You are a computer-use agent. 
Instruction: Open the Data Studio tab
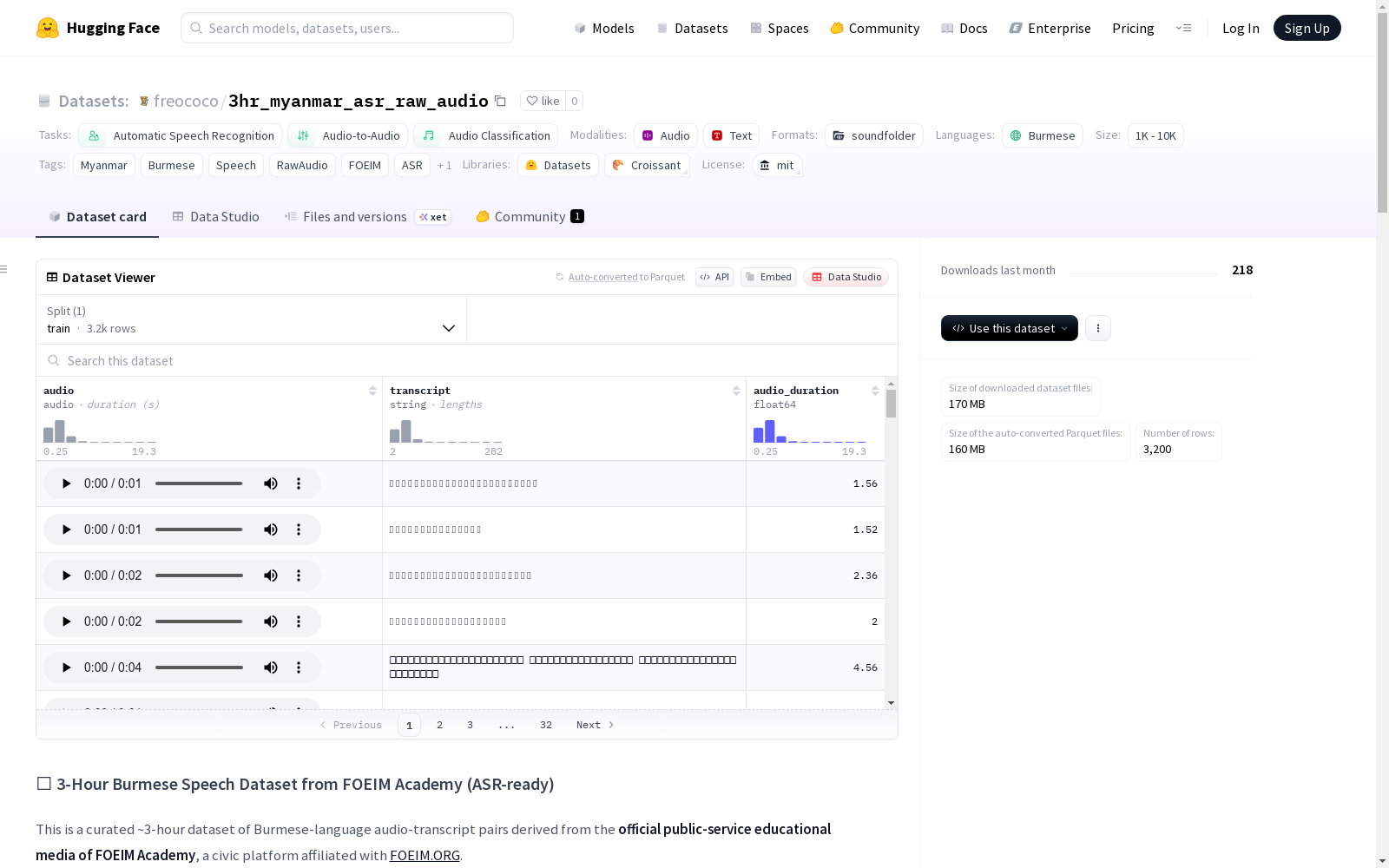[216, 217]
